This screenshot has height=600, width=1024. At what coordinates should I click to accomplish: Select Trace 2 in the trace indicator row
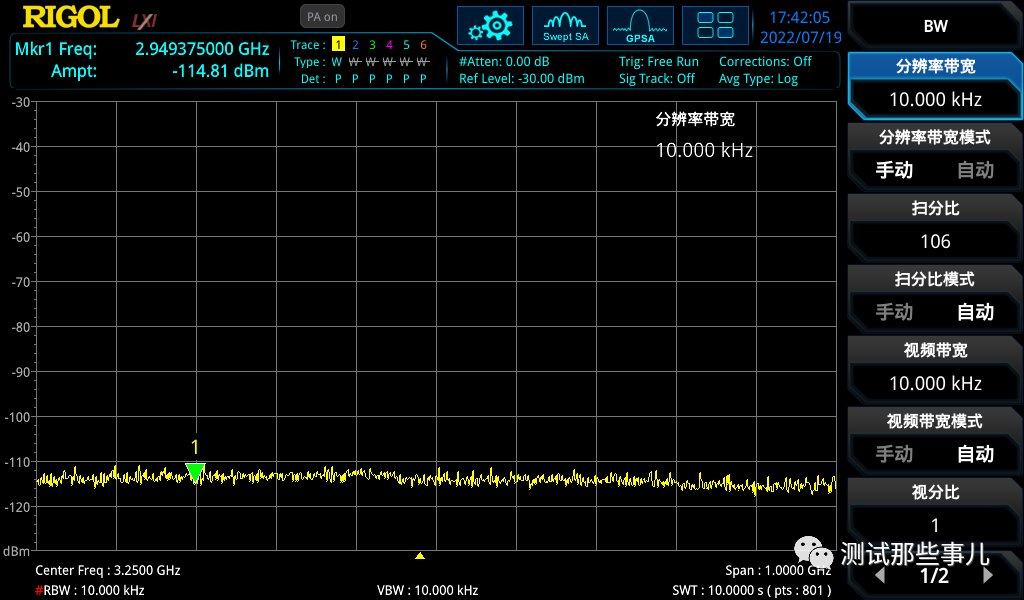(355, 45)
